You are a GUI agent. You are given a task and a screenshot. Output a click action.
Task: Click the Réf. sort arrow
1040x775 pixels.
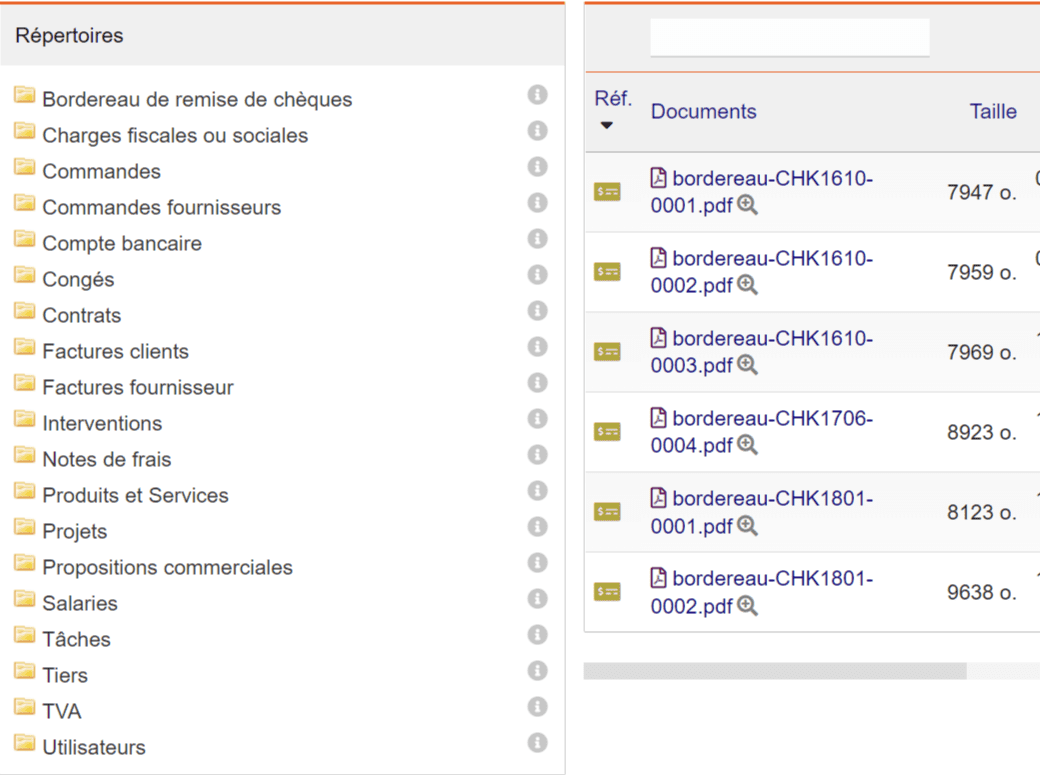click(x=606, y=126)
